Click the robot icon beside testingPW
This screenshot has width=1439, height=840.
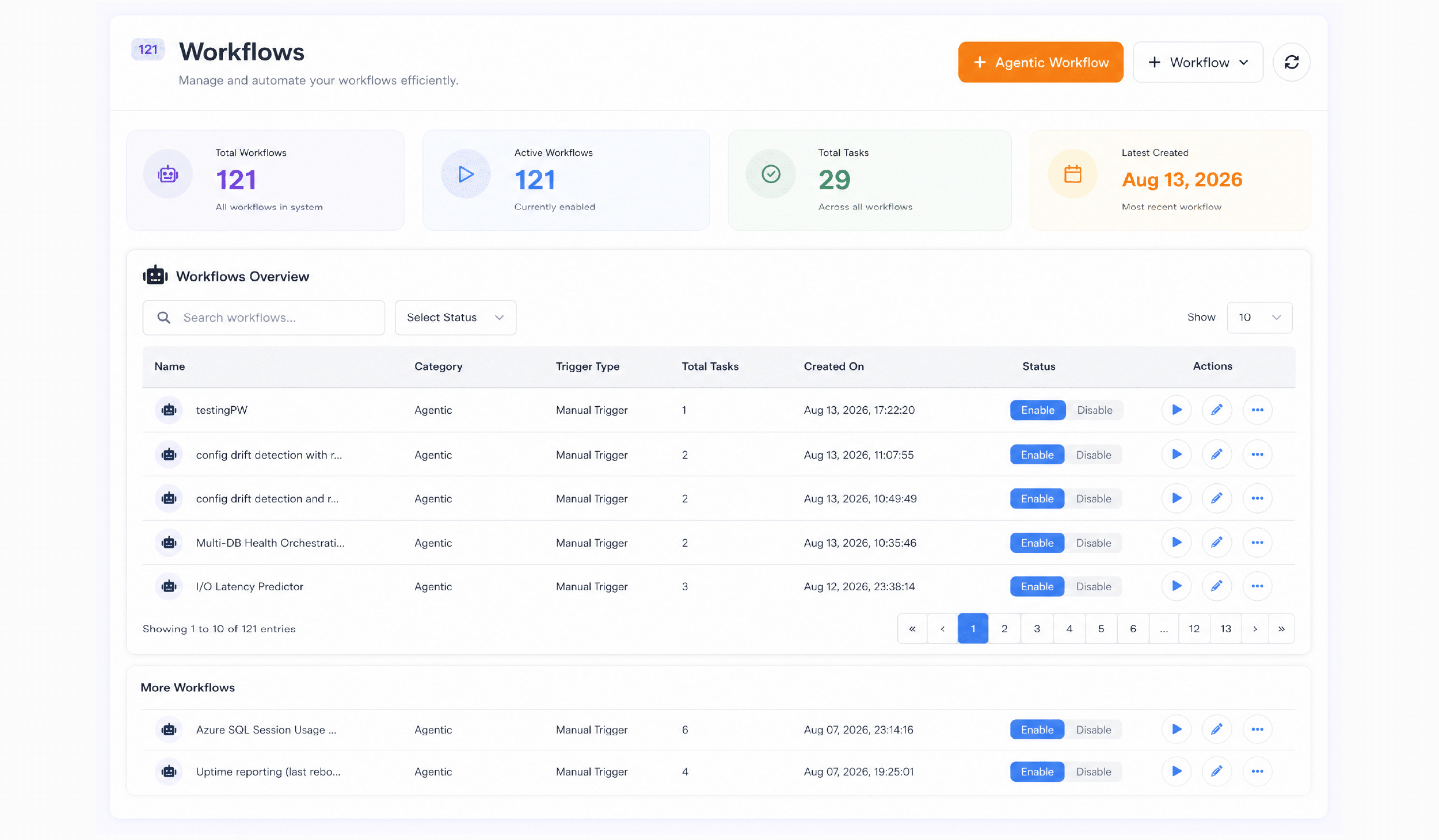(x=169, y=410)
